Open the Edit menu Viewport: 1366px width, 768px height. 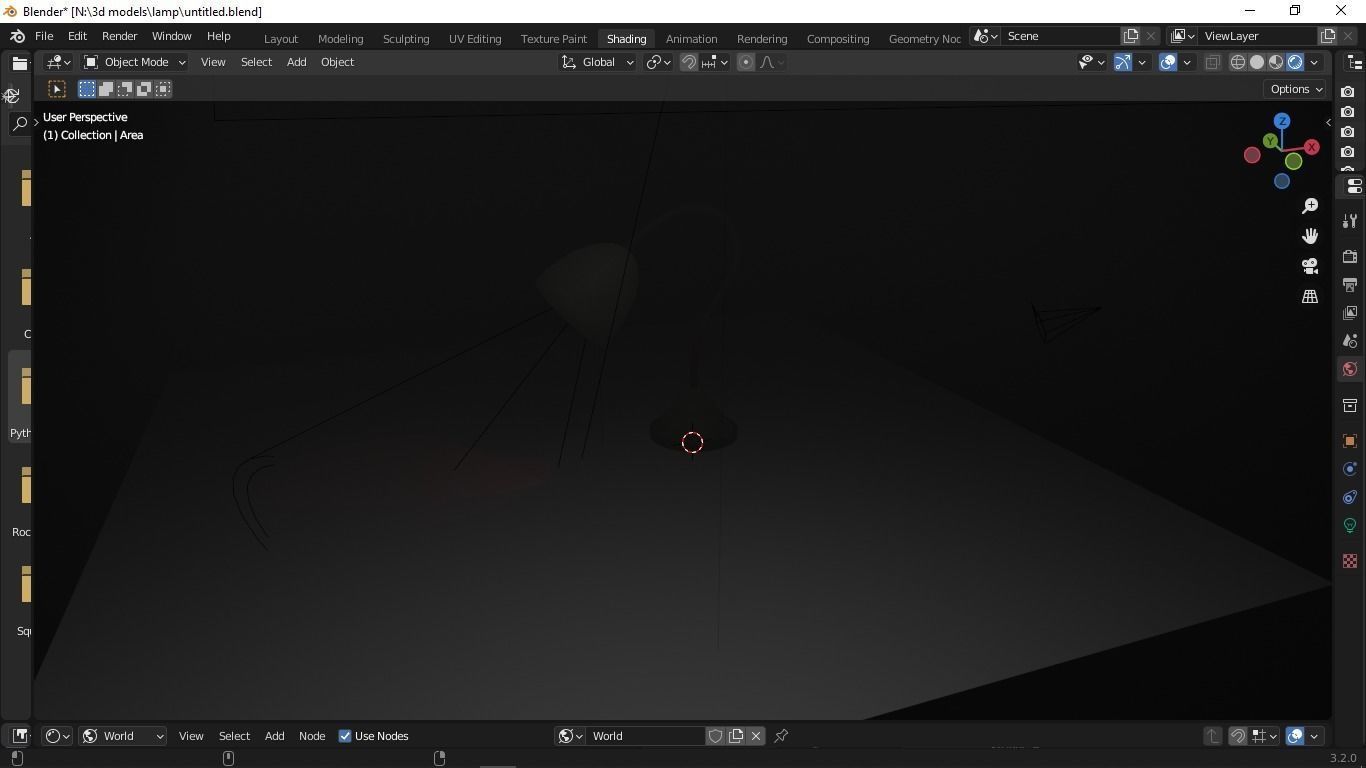coord(77,36)
